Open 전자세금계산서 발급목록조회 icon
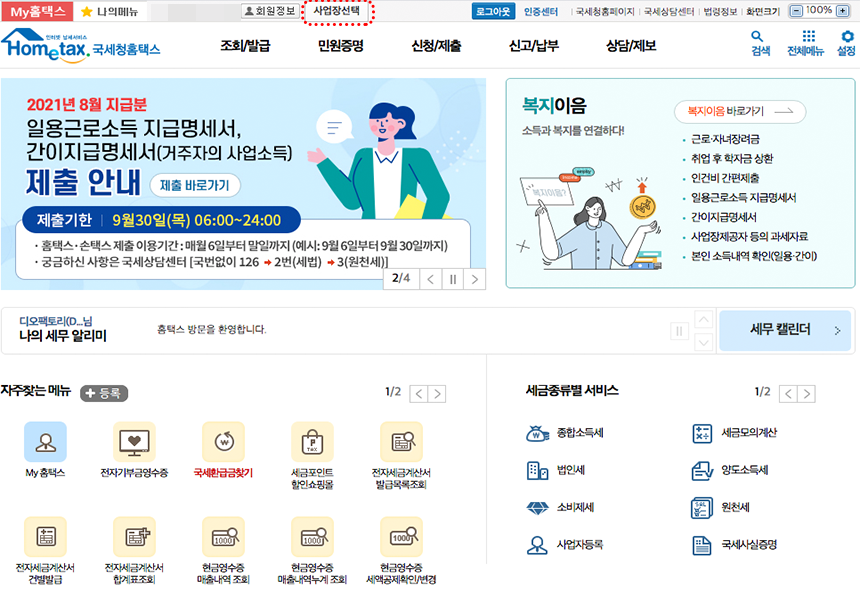 click(401, 442)
